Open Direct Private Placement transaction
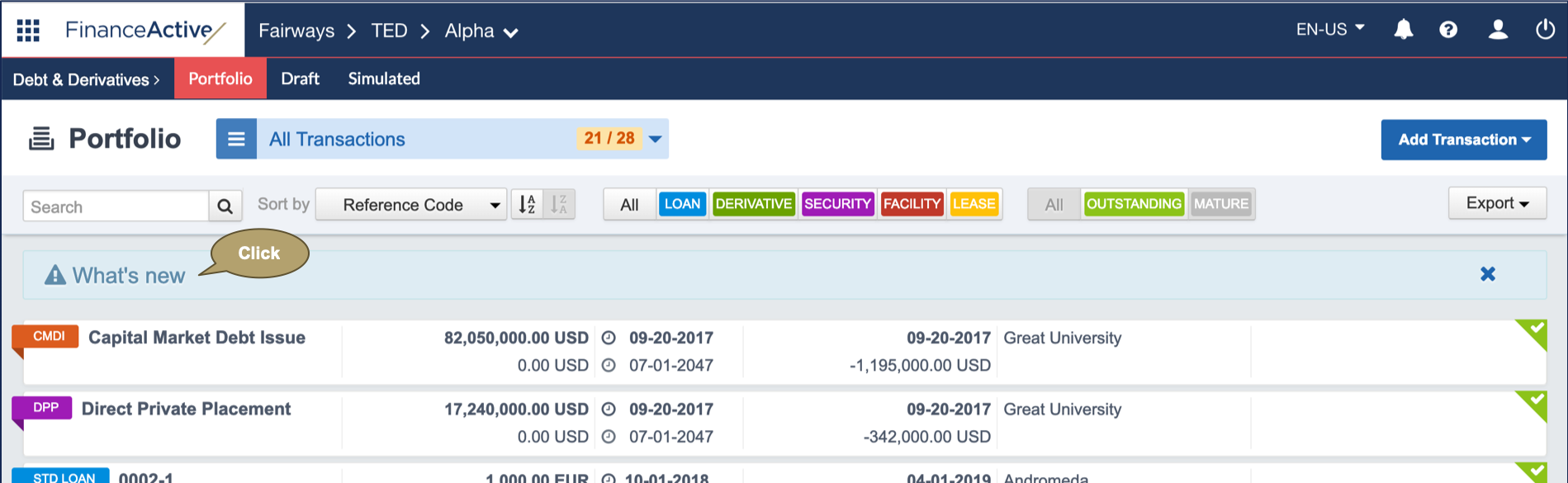This screenshot has height=483, width=1568. pyautogui.click(x=186, y=409)
